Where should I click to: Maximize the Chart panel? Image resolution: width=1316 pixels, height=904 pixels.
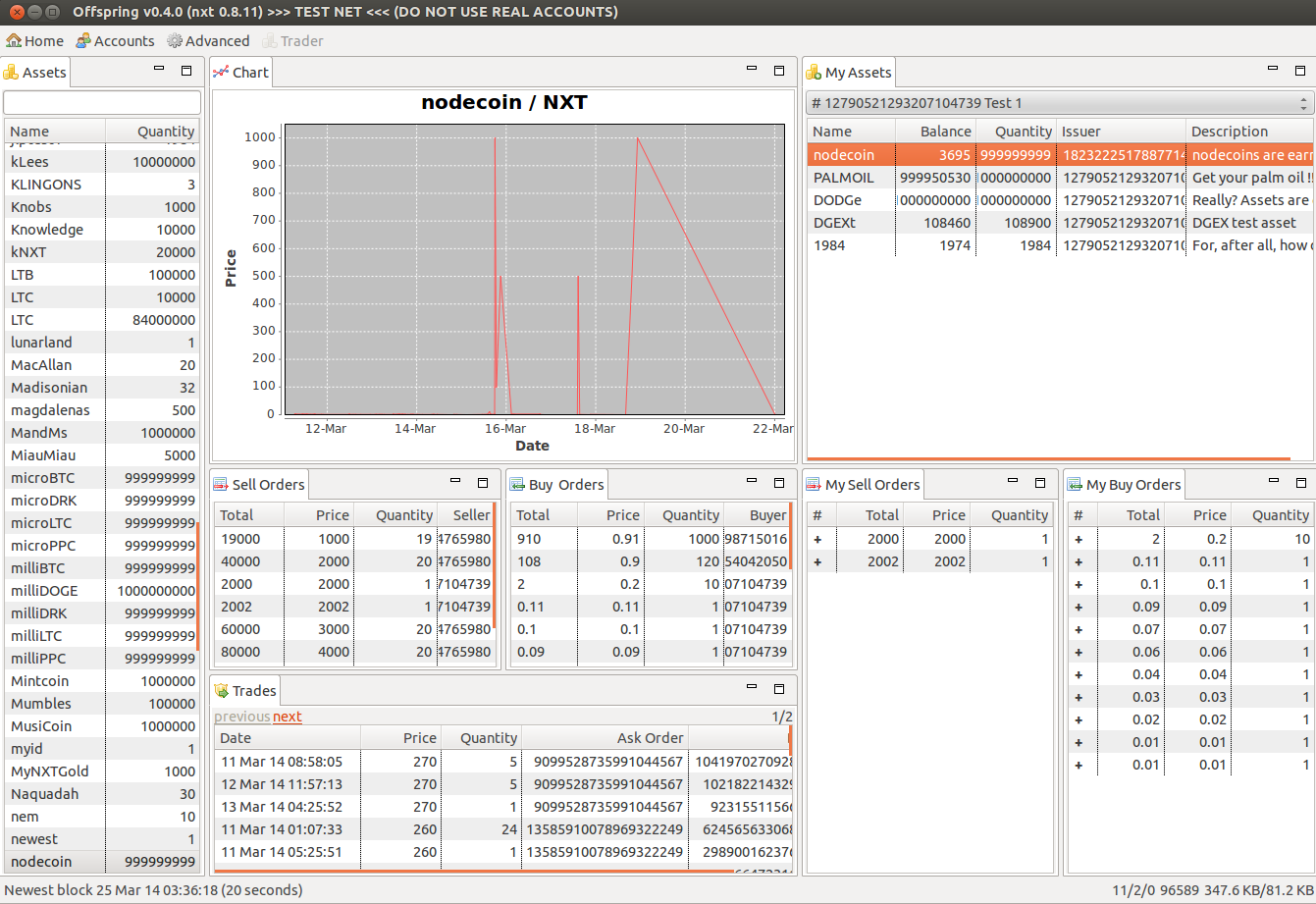779,71
